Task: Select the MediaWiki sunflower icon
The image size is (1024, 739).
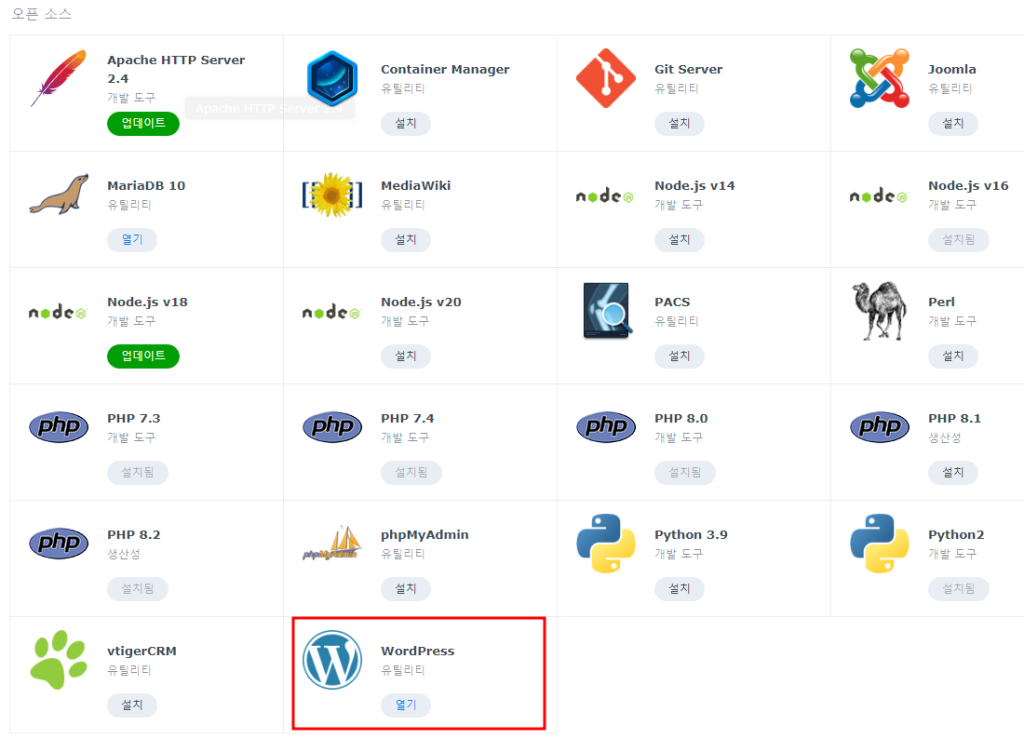Action: tap(332, 195)
